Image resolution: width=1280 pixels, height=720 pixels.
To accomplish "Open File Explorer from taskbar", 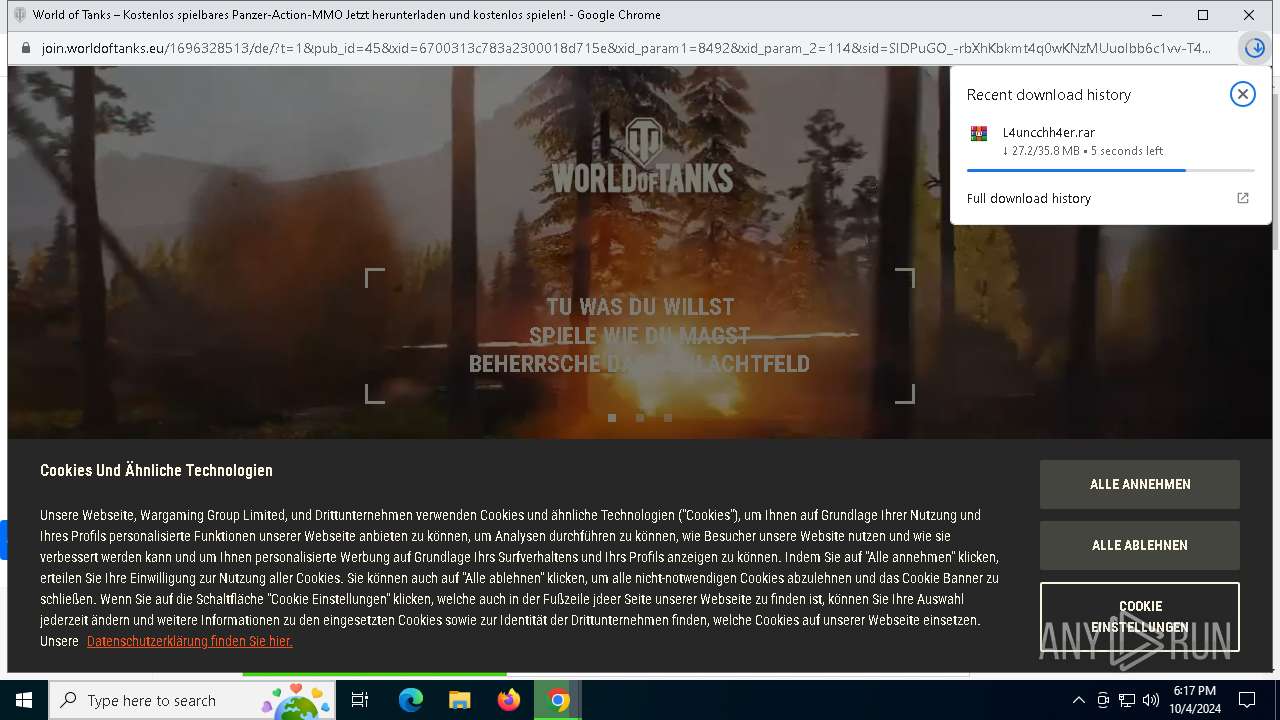I will click(460, 700).
